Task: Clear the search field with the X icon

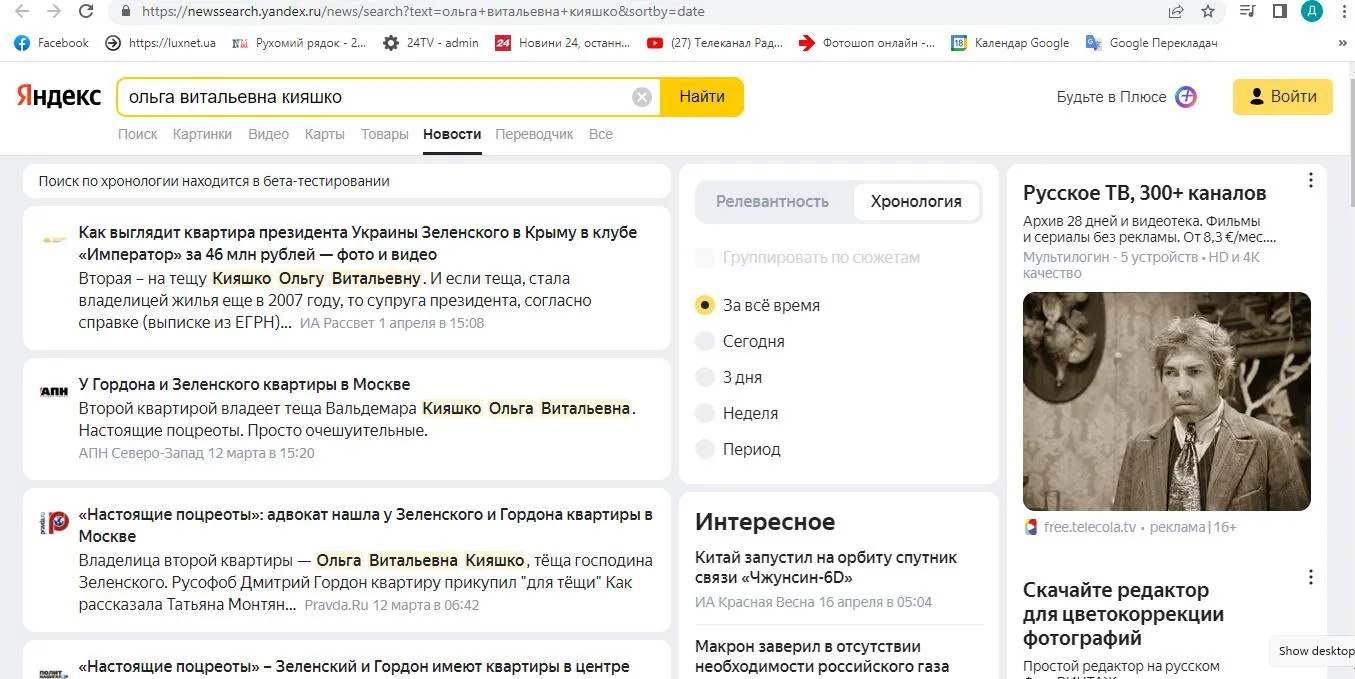Action: tap(642, 97)
